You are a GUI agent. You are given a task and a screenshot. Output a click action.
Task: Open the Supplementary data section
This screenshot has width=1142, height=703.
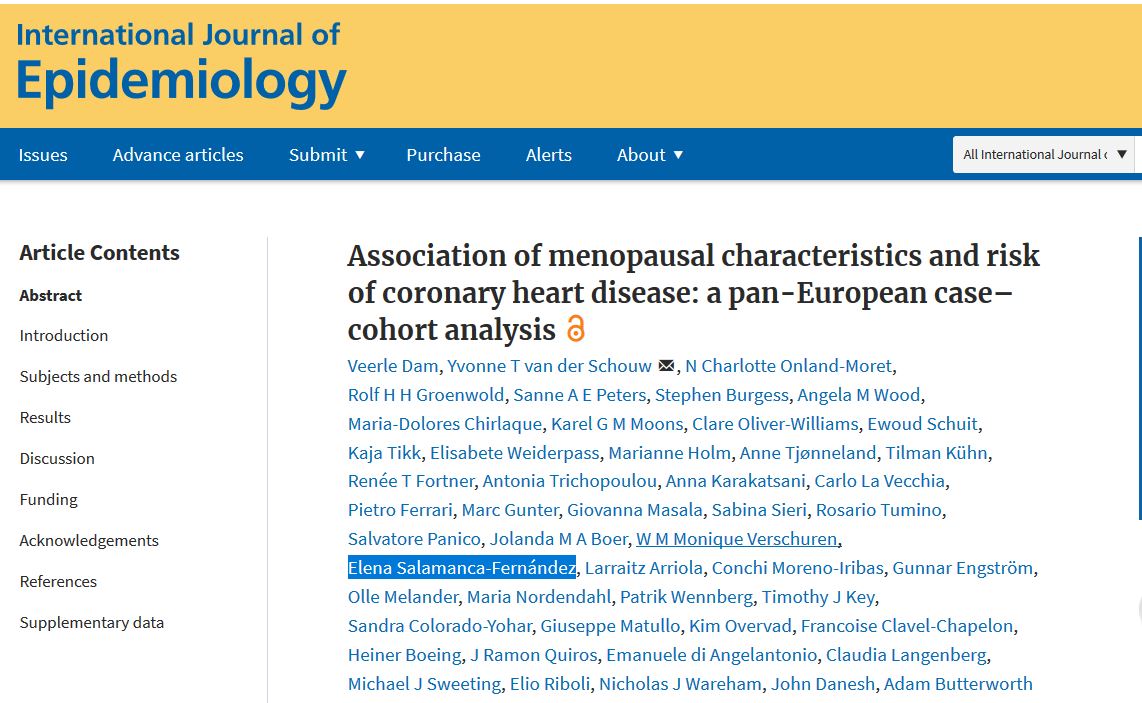point(92,623)
